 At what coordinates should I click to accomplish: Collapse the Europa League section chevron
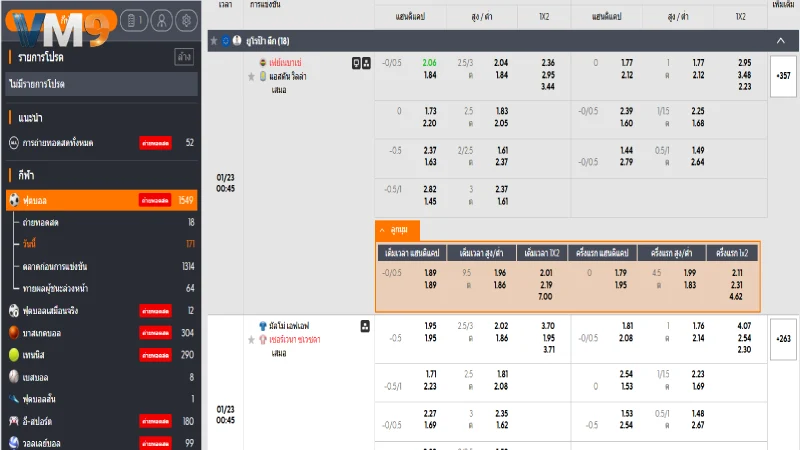click(781, 41)
